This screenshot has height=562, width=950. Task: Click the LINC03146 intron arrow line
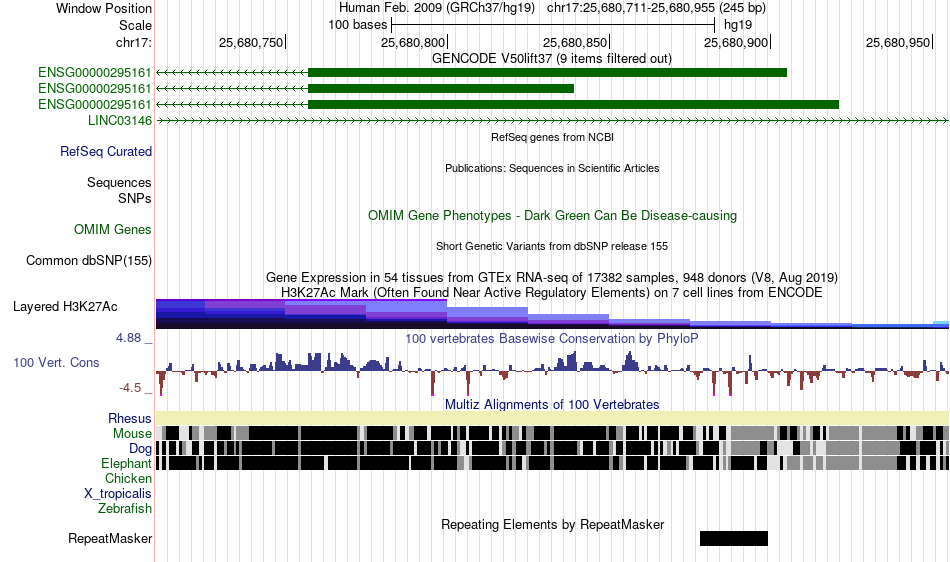[552, 121]
